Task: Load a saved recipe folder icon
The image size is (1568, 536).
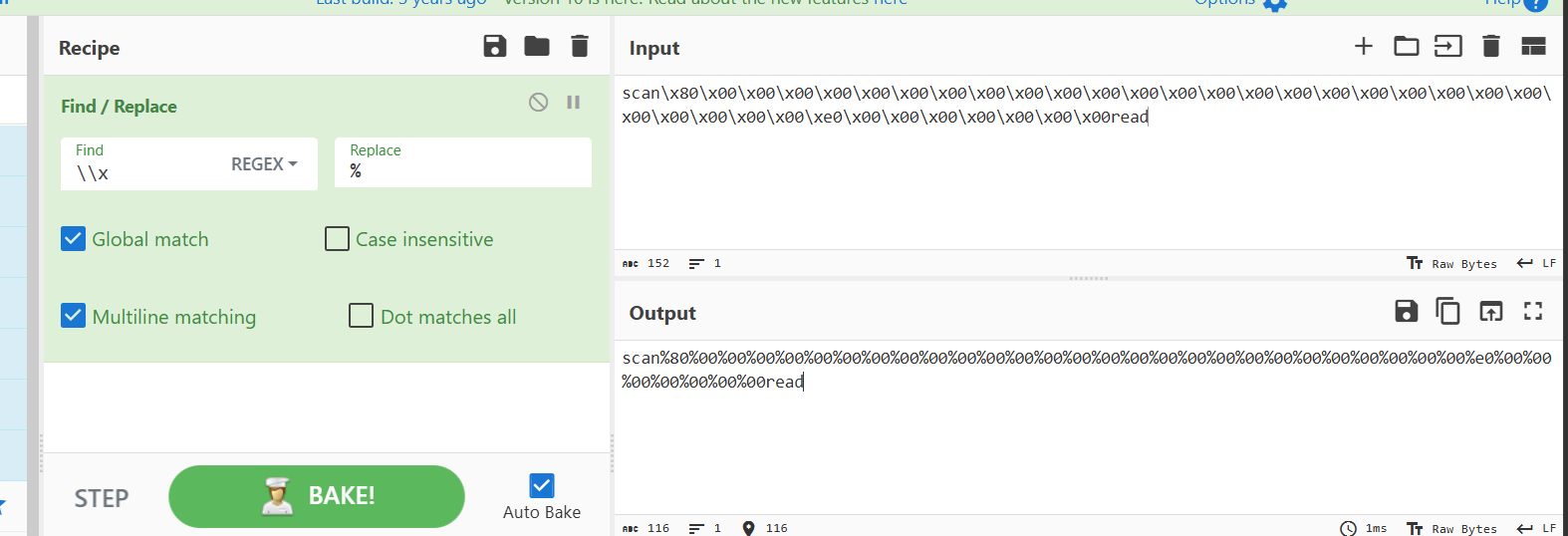Action: click(x=537, y=46)
